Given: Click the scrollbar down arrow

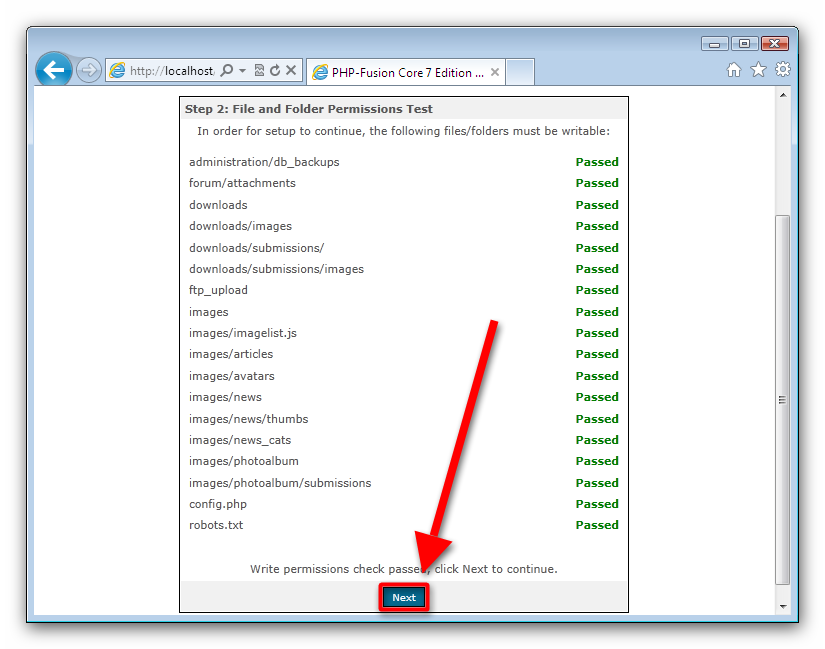Looking at the screenshot, I should (x=783, y=606).
